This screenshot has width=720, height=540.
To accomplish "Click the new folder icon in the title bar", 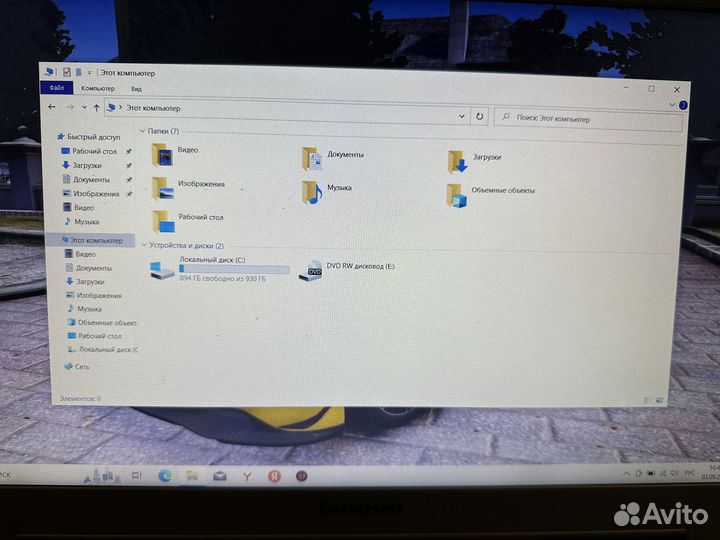I will click(79, 72).
